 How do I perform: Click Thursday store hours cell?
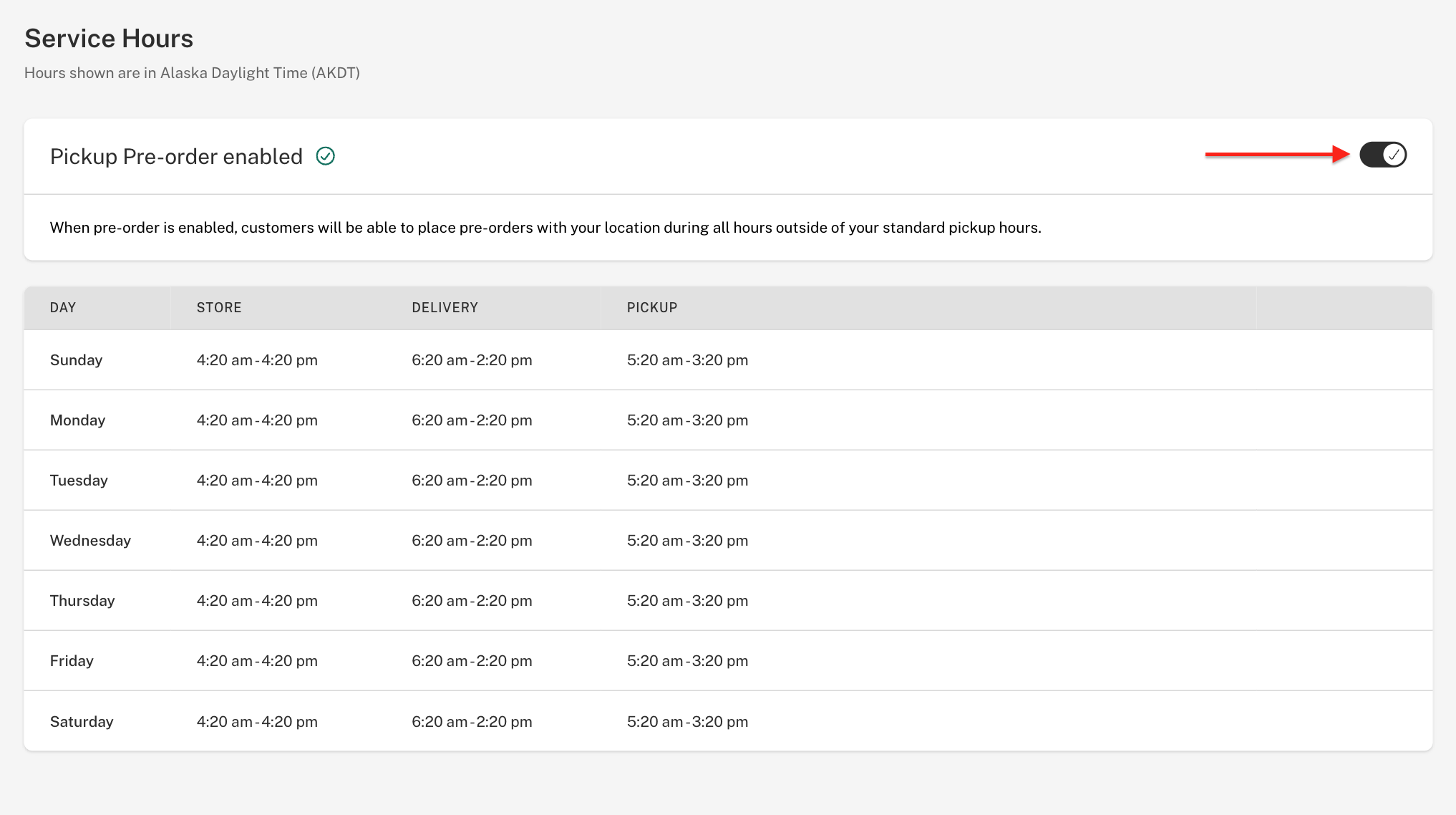click(x=257, y=601)
